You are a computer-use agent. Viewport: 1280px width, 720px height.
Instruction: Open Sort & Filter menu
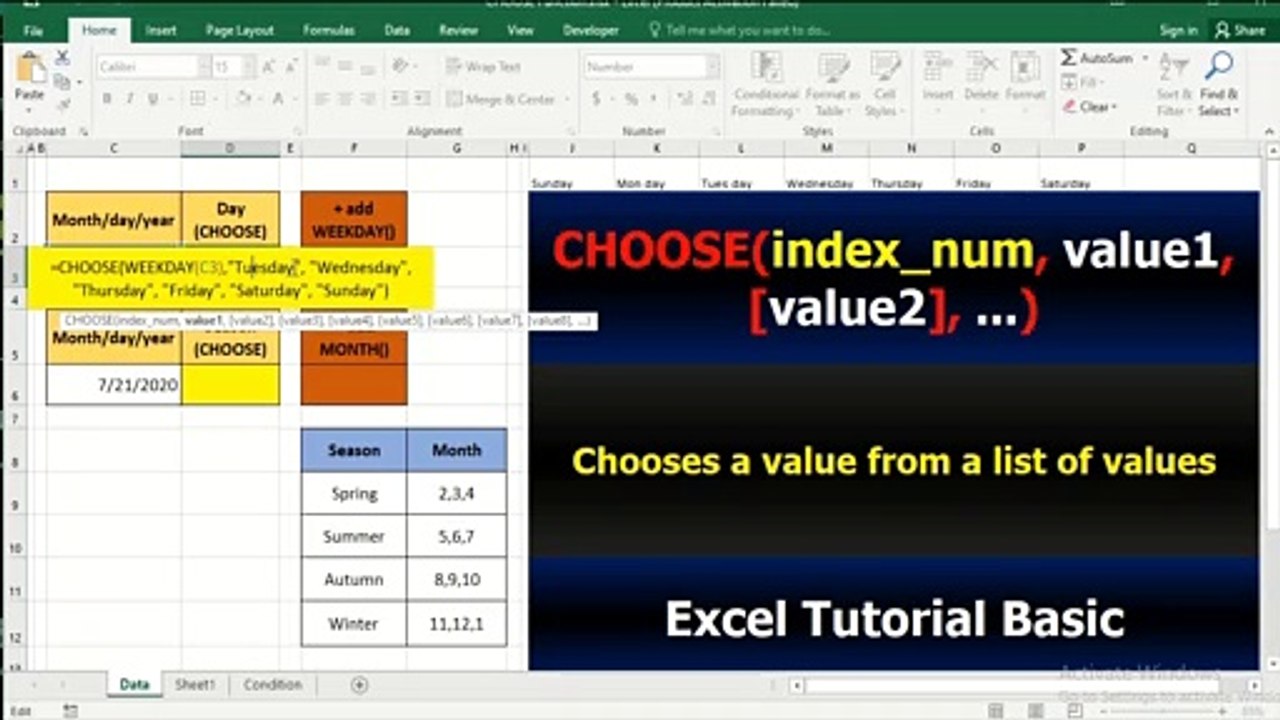[1173, 84]
